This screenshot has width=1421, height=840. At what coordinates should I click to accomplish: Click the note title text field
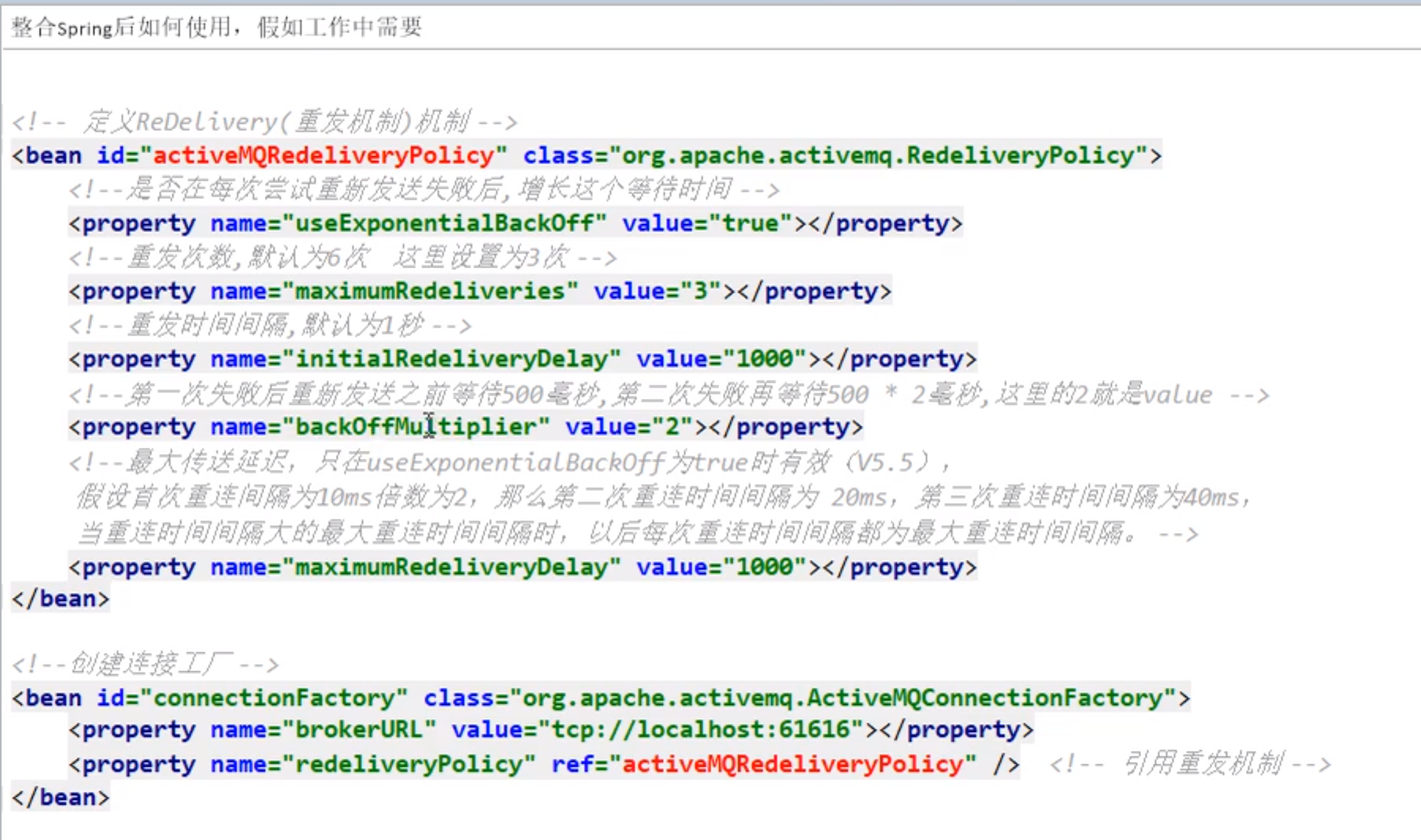216,27
